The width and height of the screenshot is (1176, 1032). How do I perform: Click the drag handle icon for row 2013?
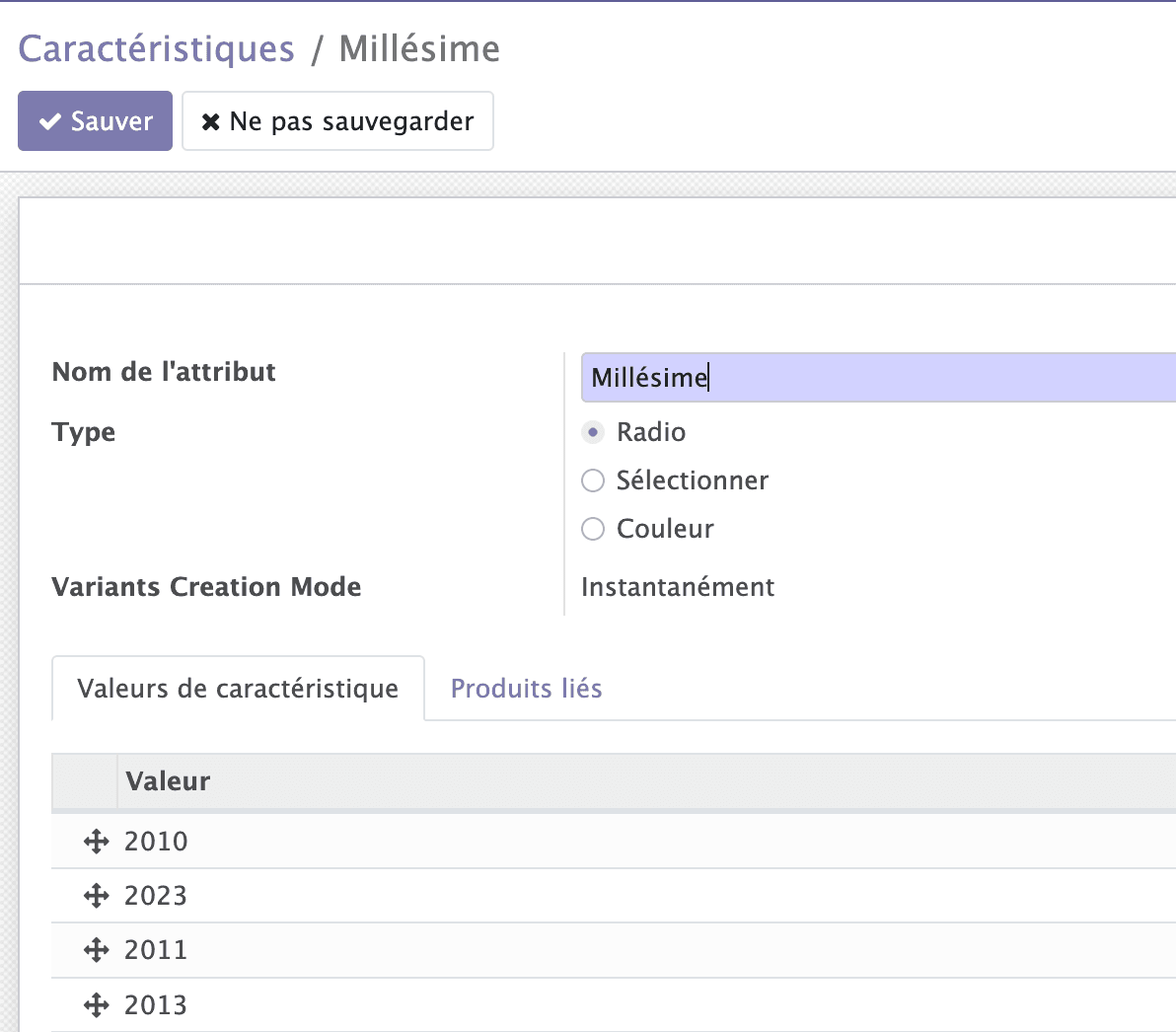[x=96, y=1003]
